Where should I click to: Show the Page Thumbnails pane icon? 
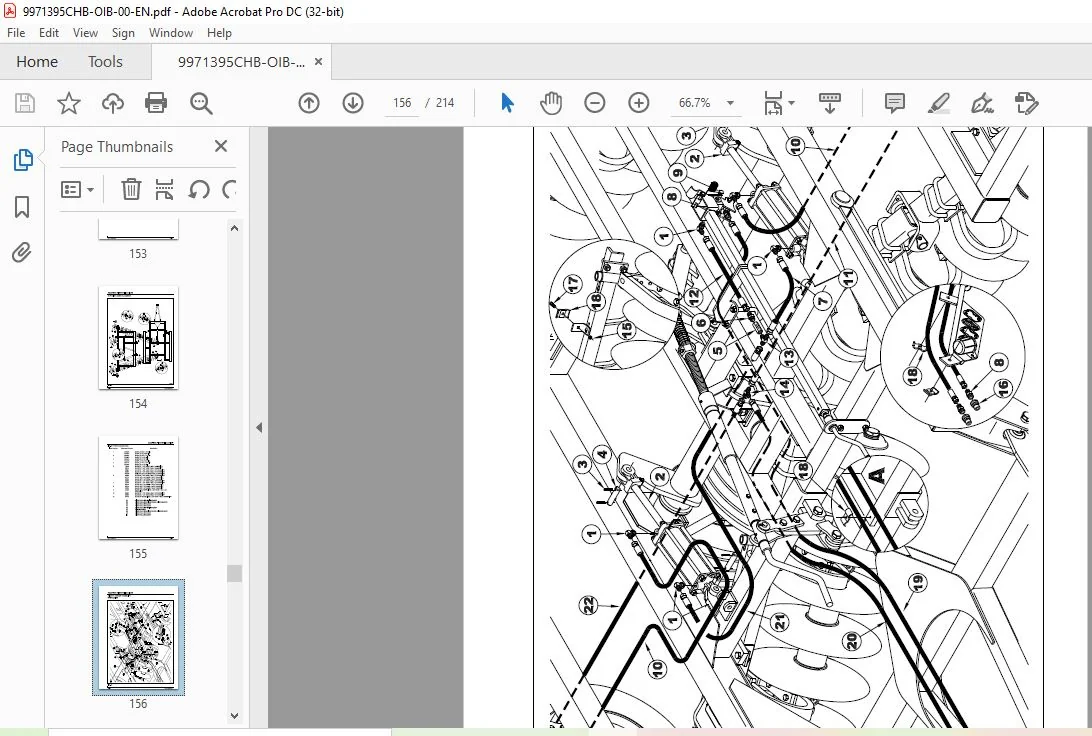[x=22, y=160]
